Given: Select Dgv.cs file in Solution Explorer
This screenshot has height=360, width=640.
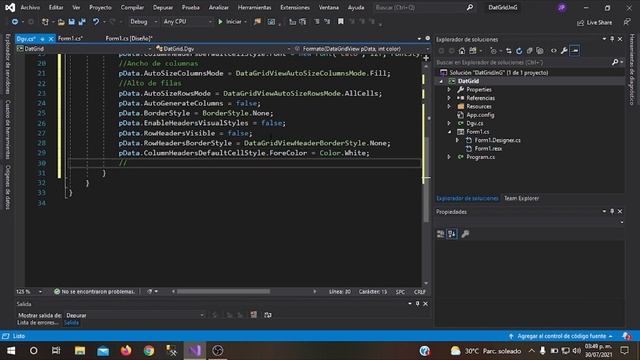Looking at the screenshot, I should [475, 123].
